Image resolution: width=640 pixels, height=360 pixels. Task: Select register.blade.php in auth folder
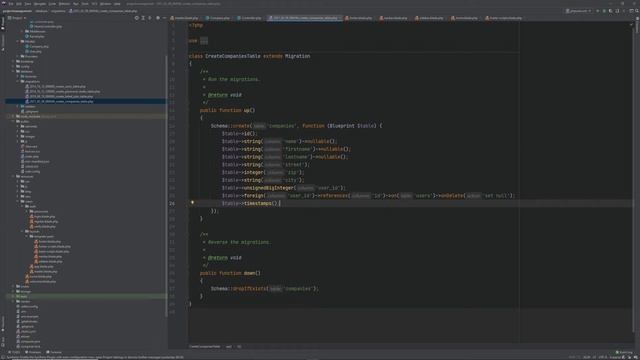point(44,222)
